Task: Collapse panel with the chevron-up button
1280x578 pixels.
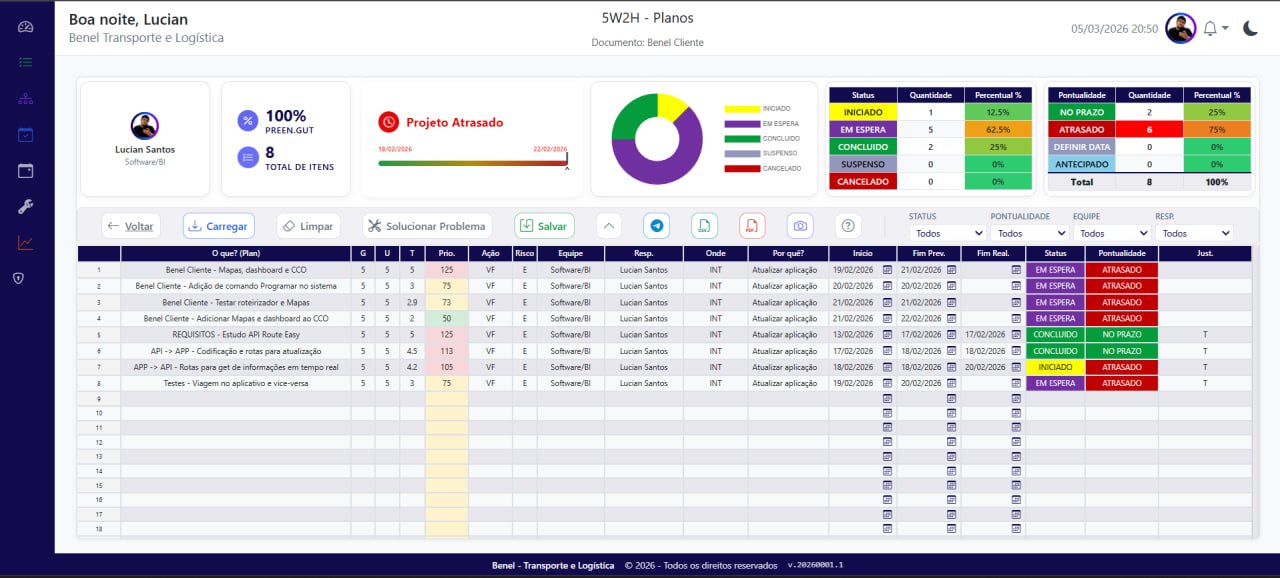Action: tap(609, 226)
